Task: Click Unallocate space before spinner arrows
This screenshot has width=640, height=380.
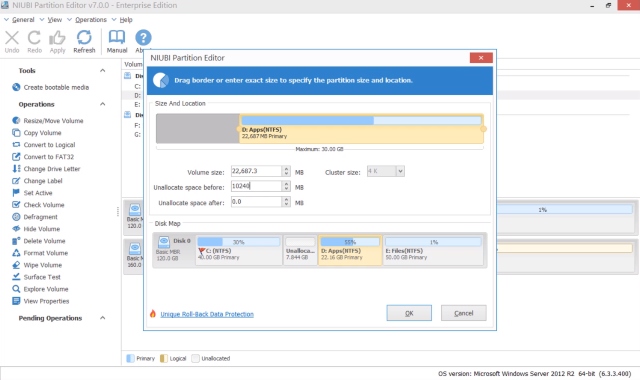Action: [x=287, y=186]
